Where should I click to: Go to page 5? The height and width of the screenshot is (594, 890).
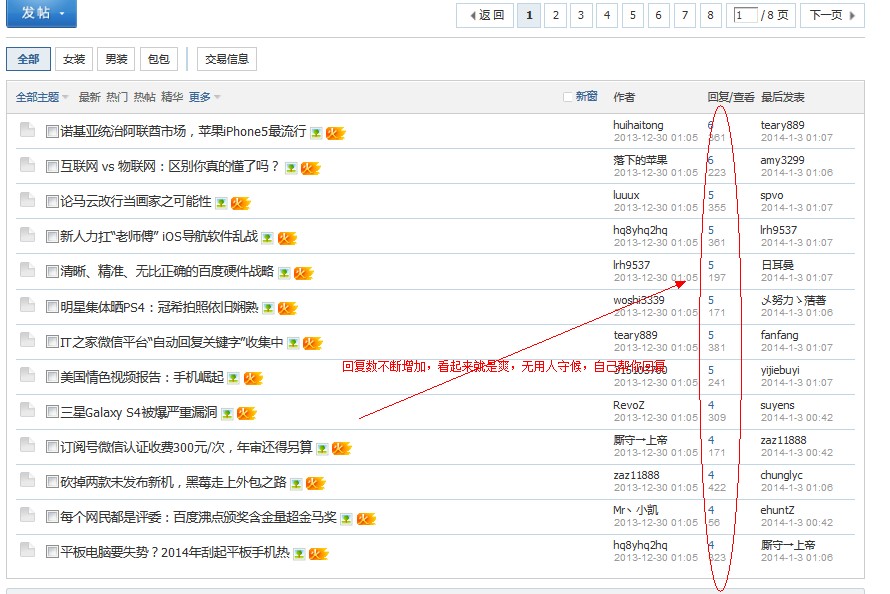pyautogui.click(x=633, y=15)
